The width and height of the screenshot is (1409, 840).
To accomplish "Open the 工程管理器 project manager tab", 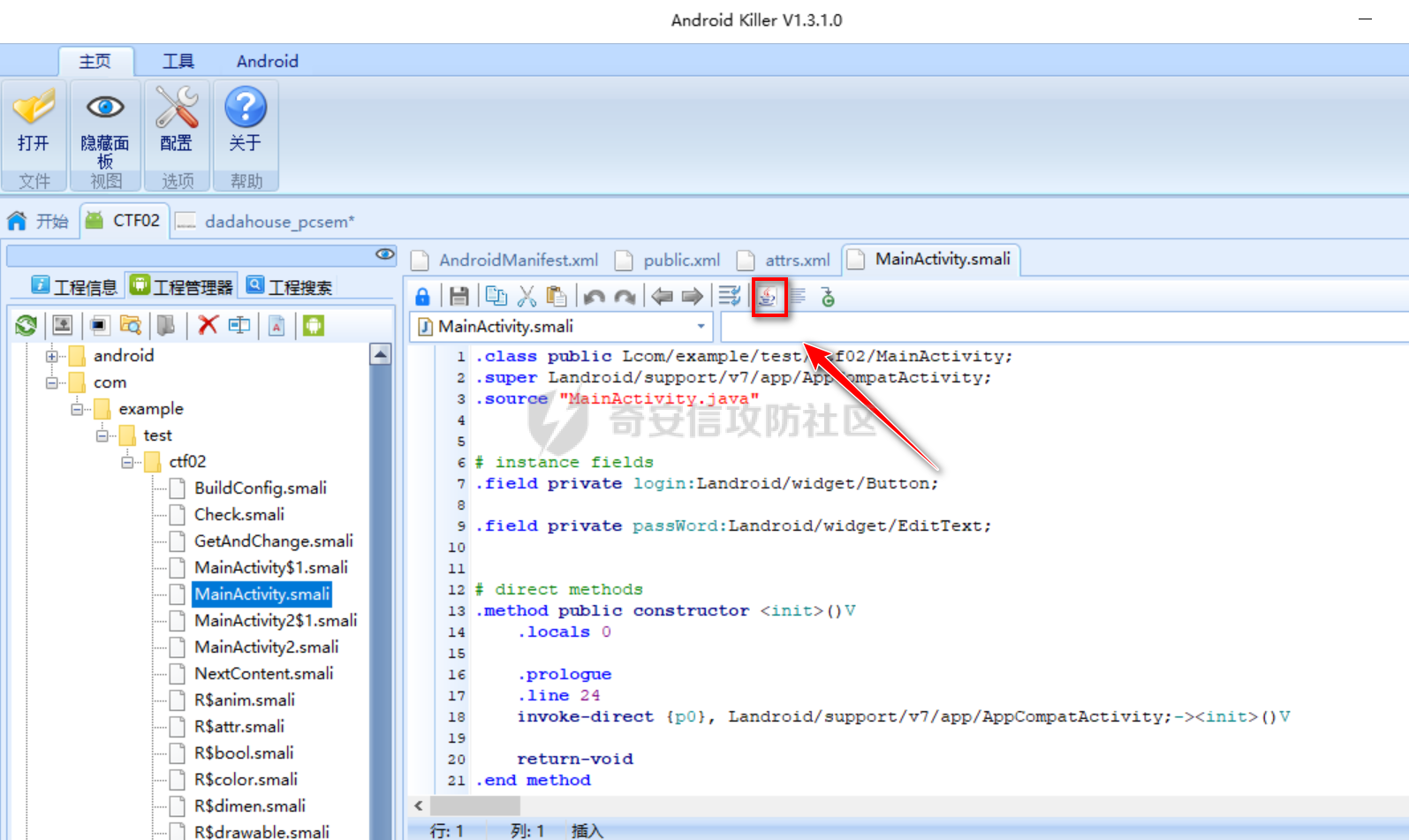I will point(181,285).
